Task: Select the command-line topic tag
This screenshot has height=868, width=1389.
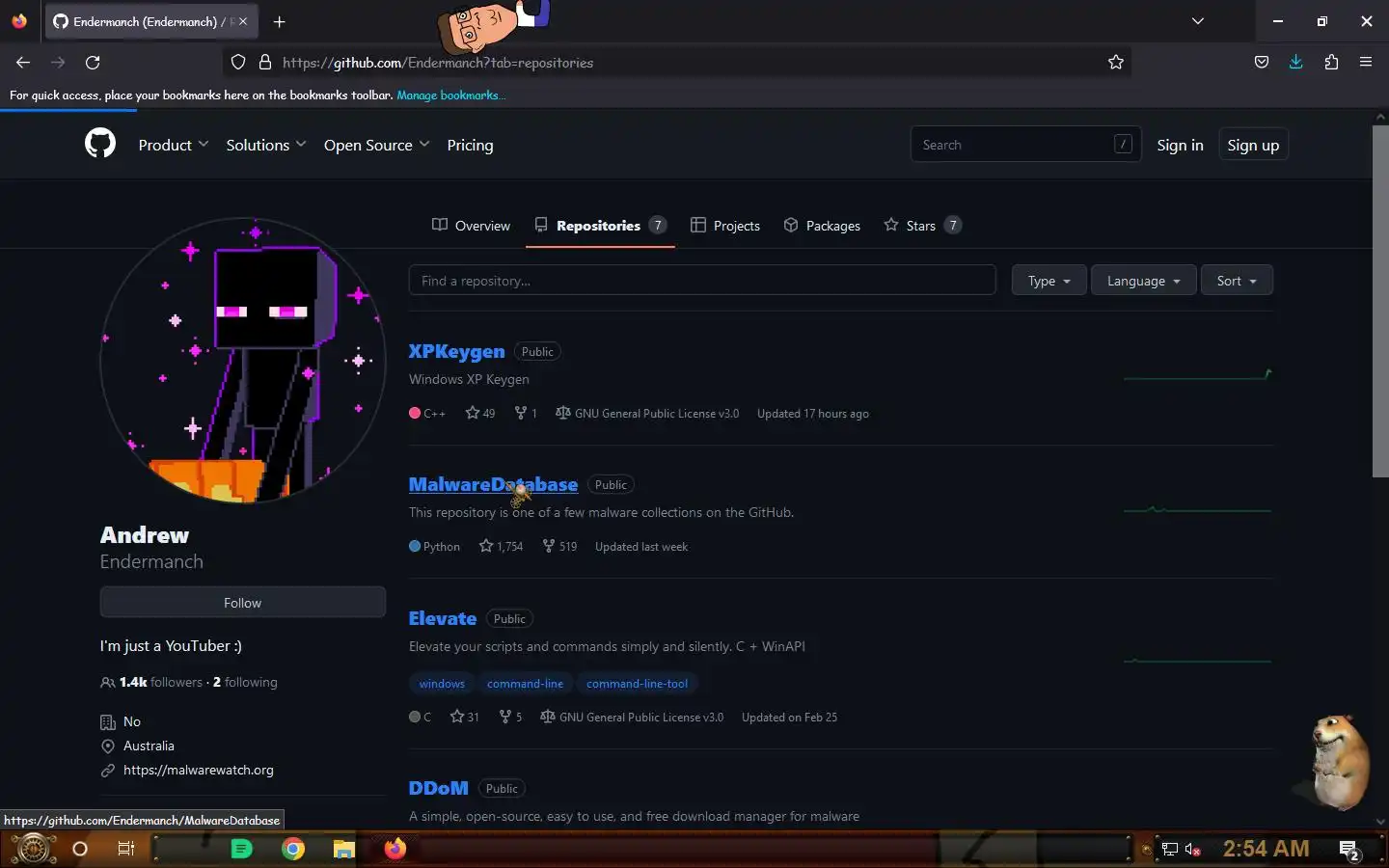Action: (525, 684)
